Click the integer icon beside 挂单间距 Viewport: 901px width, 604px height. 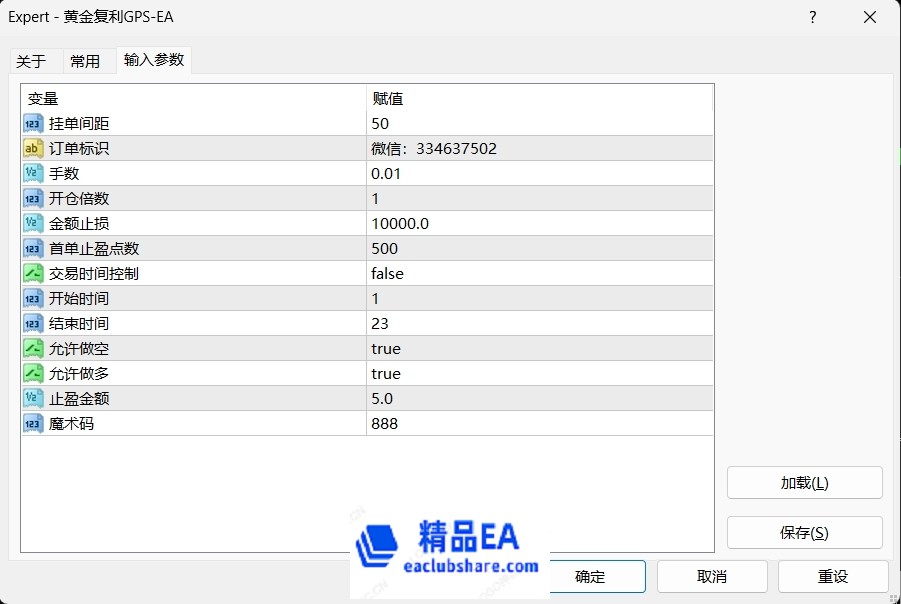32,124
